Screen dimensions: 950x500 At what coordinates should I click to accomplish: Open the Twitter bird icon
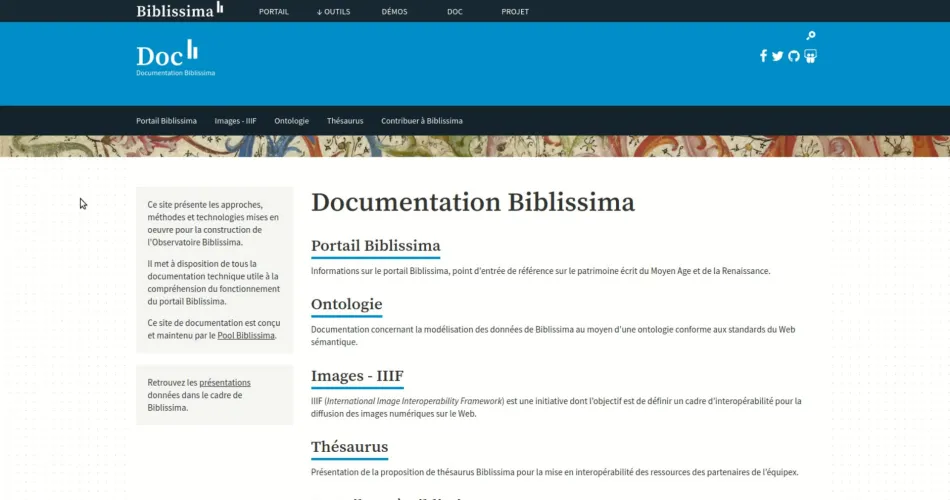(x=778, y=56)
